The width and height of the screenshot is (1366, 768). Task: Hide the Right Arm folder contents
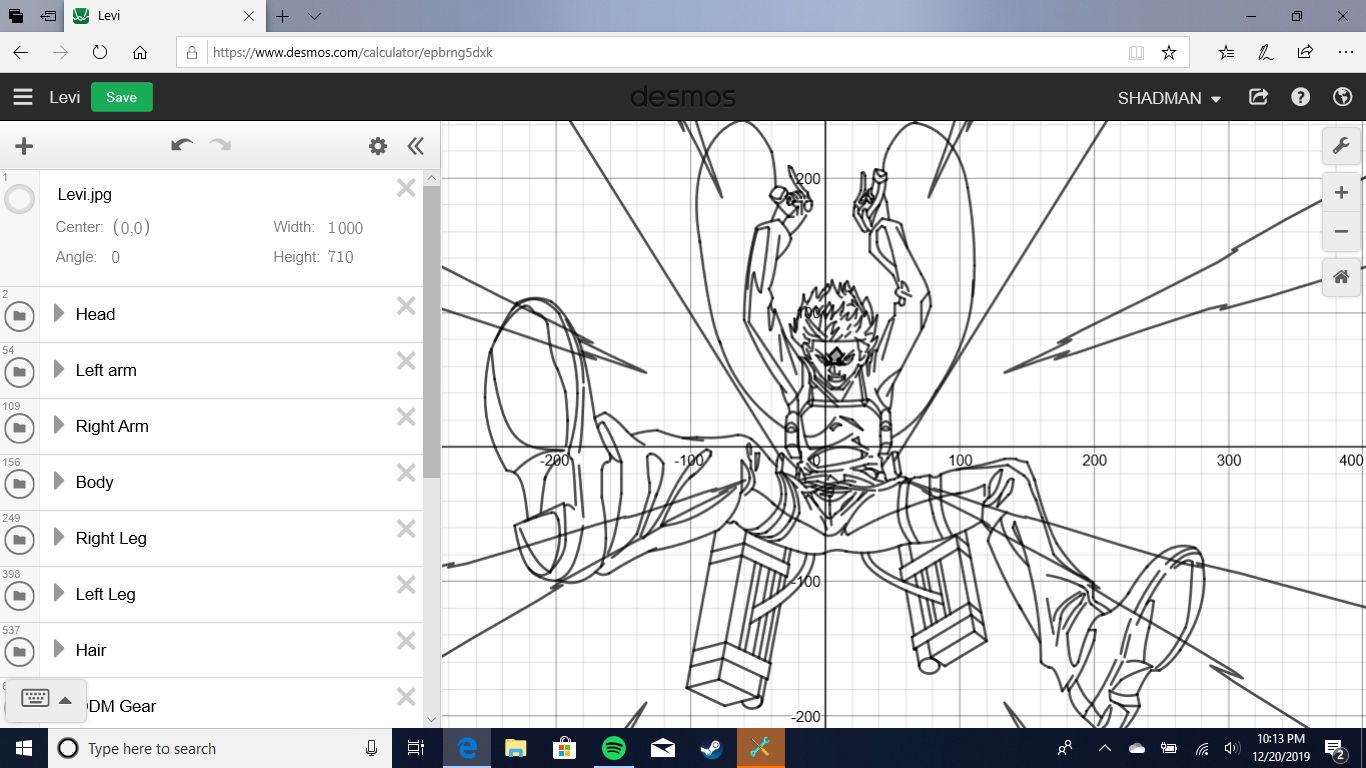[19, 429]
